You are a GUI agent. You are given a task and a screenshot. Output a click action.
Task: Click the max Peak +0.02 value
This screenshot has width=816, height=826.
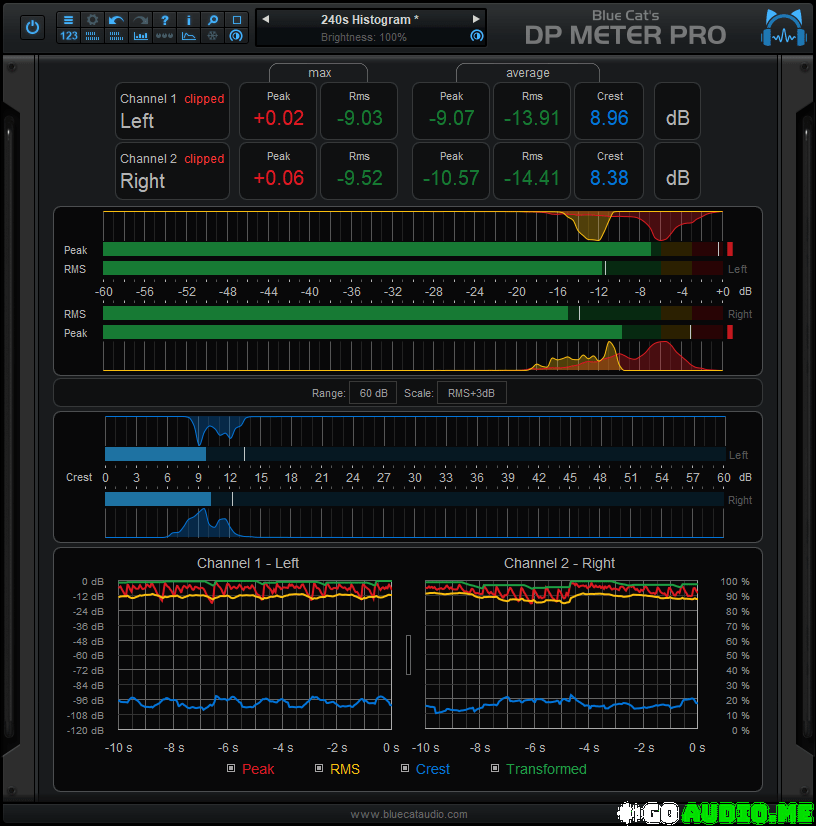tap(278, 118)
